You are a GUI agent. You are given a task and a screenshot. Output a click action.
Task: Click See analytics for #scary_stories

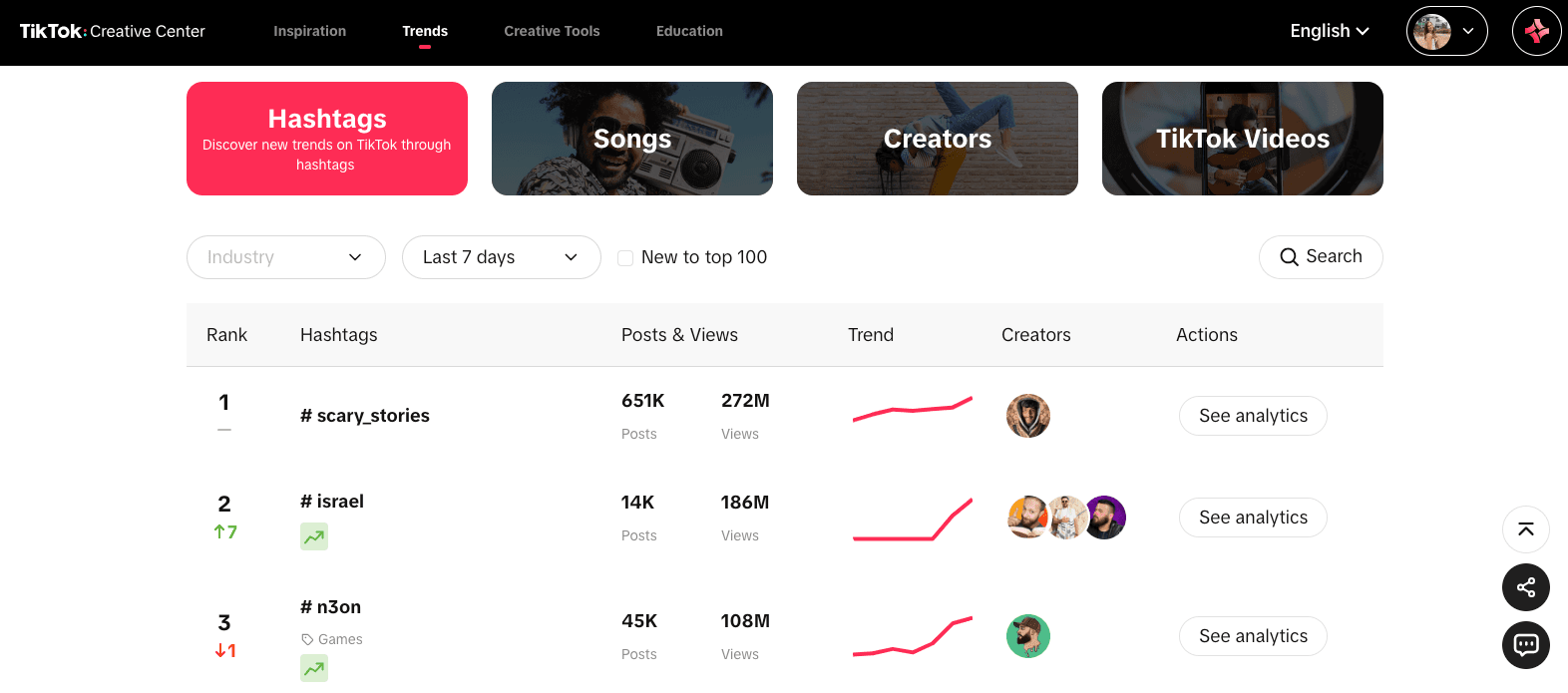[1253, 416]
